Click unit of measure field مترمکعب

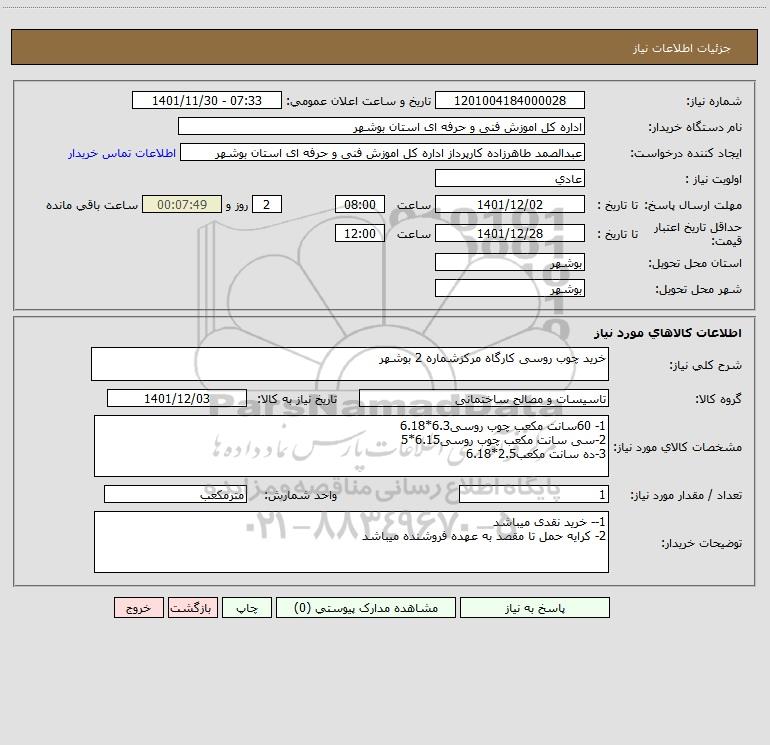(175, 494)
